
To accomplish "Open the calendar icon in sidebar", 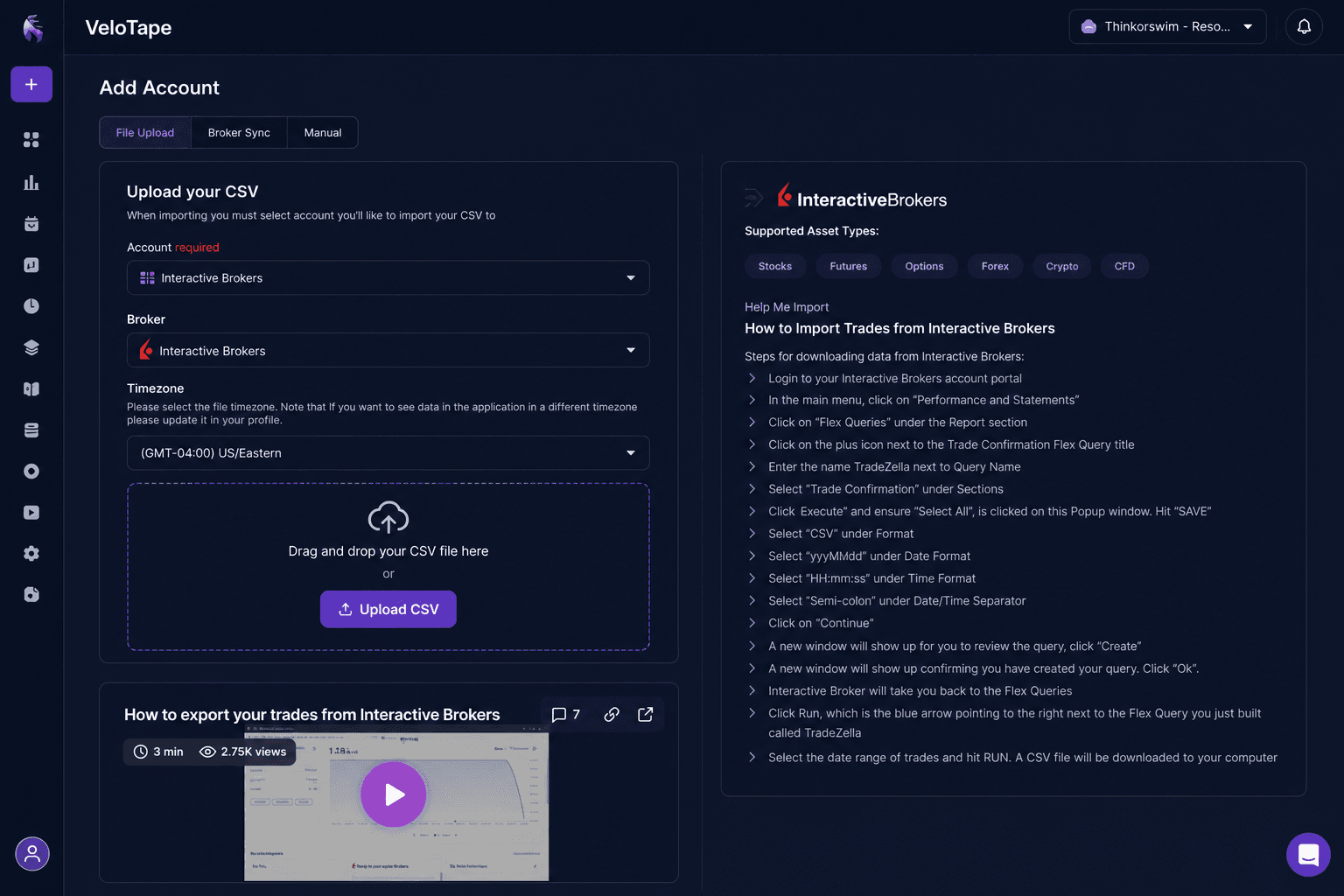I will point(31,224).
